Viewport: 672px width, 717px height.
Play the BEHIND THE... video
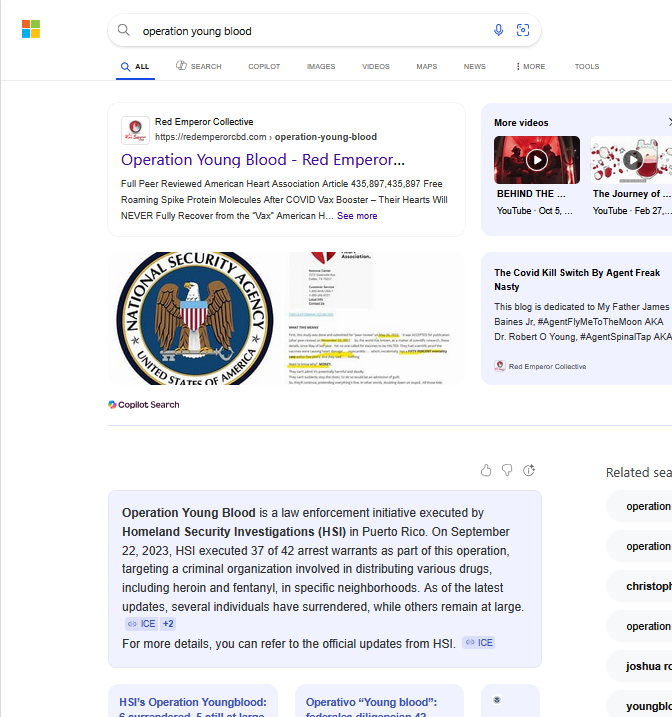(x=537, y=160)
